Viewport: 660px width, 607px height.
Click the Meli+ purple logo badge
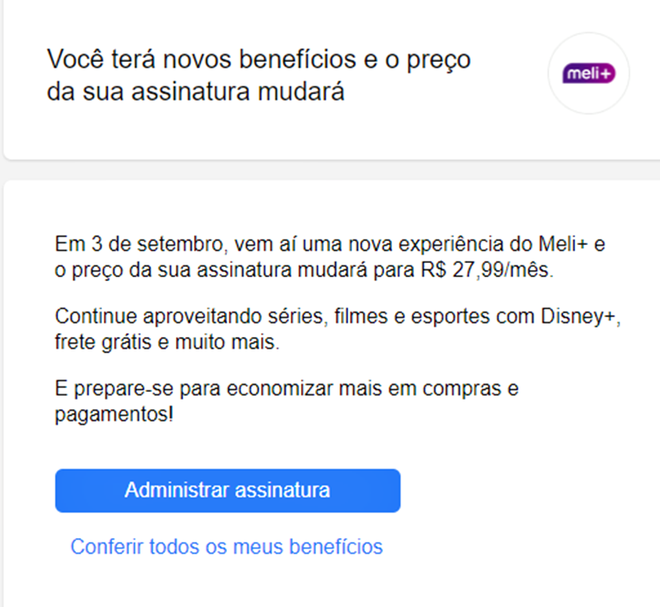[589, 74]
